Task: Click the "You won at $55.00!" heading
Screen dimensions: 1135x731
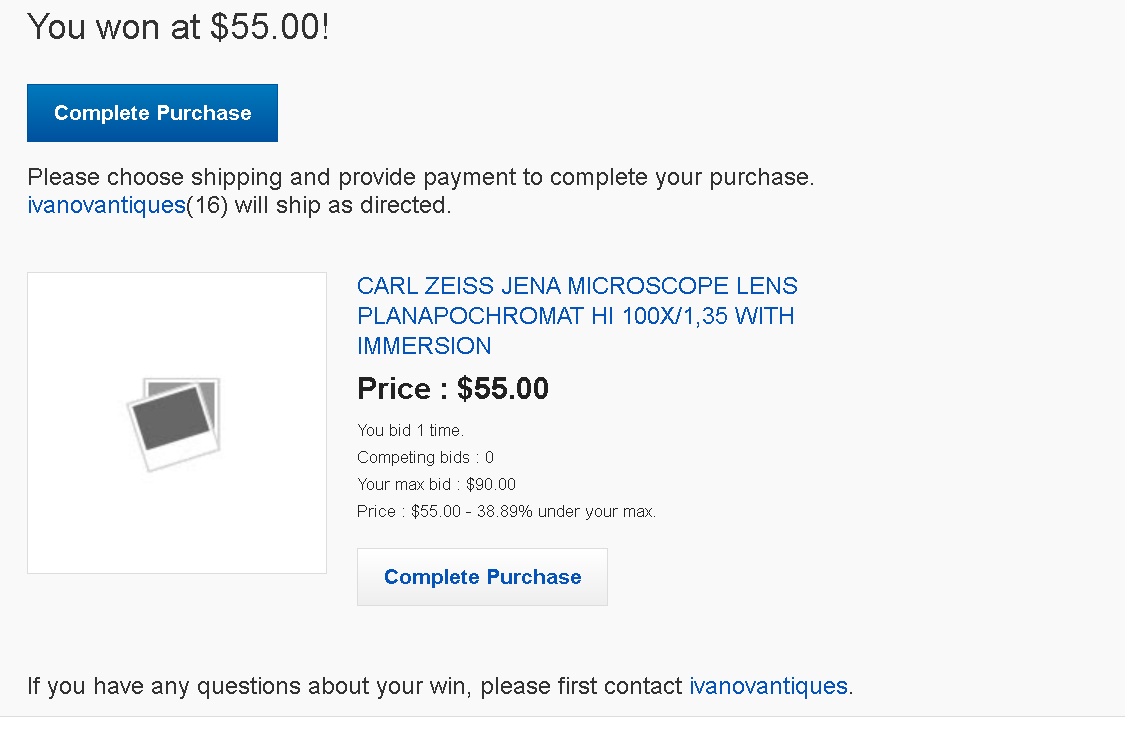Action: [x=178, y=28]
